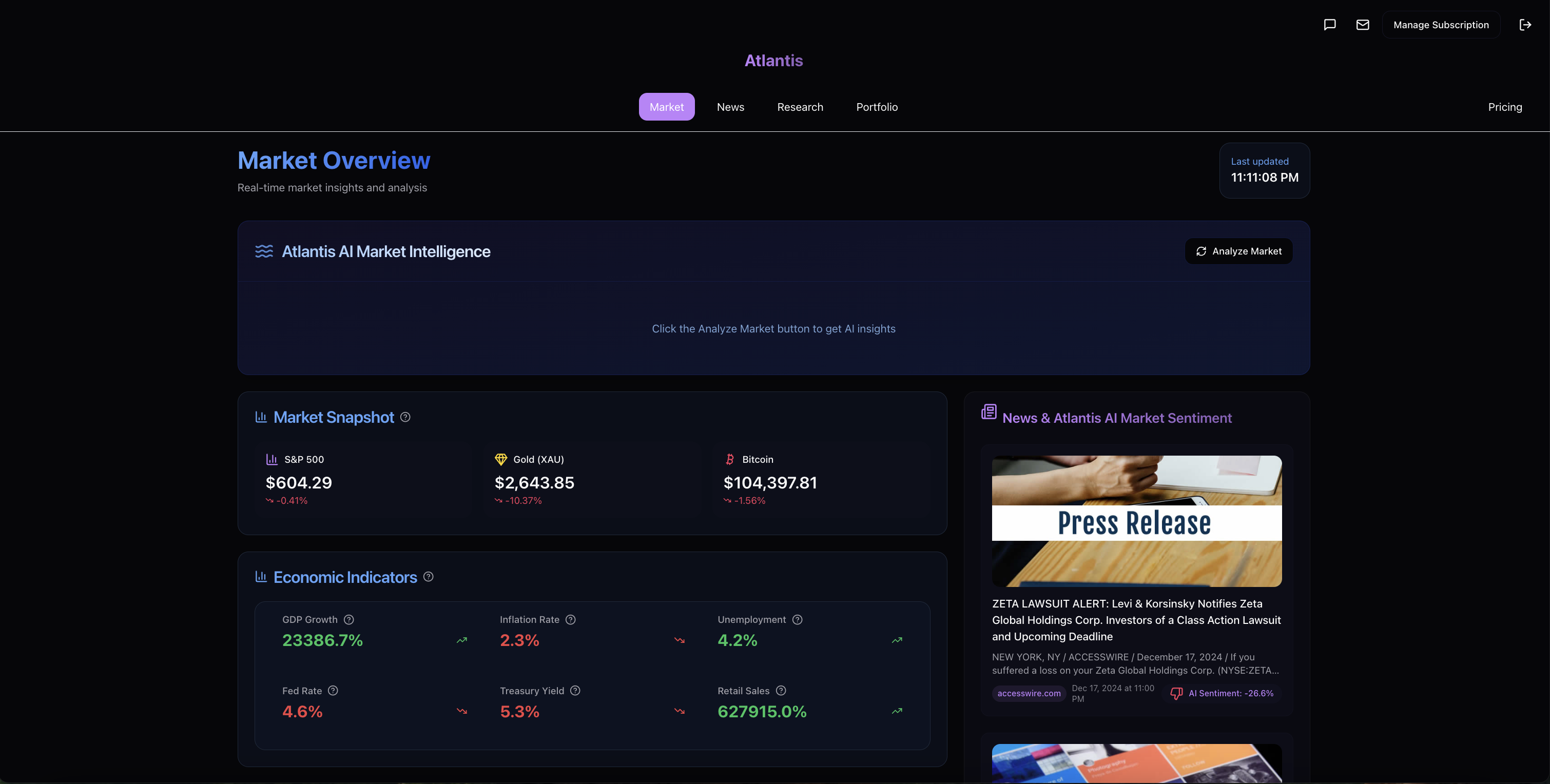Open the accesswire.com source tag
Viewport: 1550px width, 784px height.
1029,693
